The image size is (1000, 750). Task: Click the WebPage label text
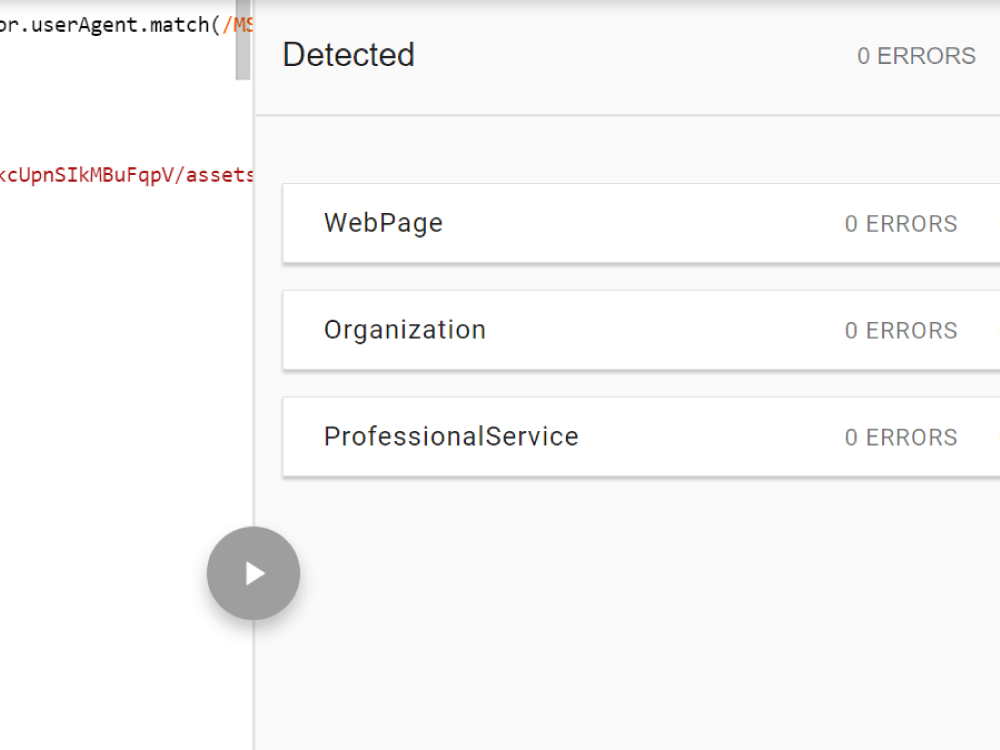383,223
